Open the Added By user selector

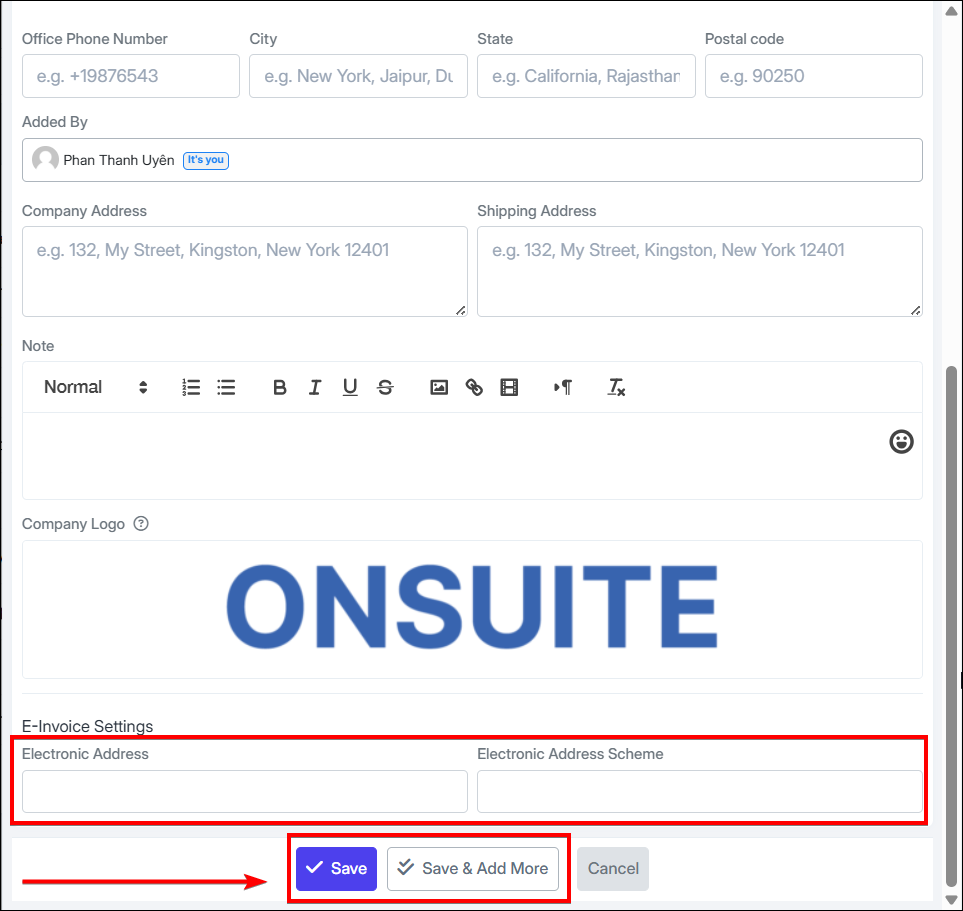[x=472, y=160]
